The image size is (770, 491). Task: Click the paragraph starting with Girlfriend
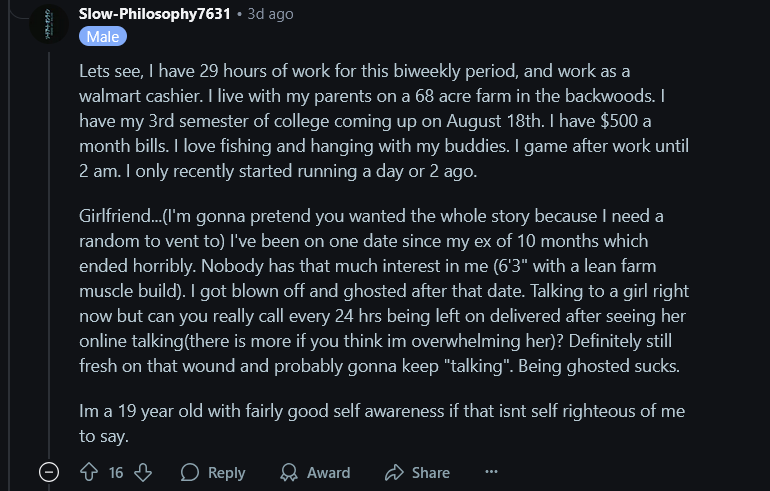pos(384,291)
